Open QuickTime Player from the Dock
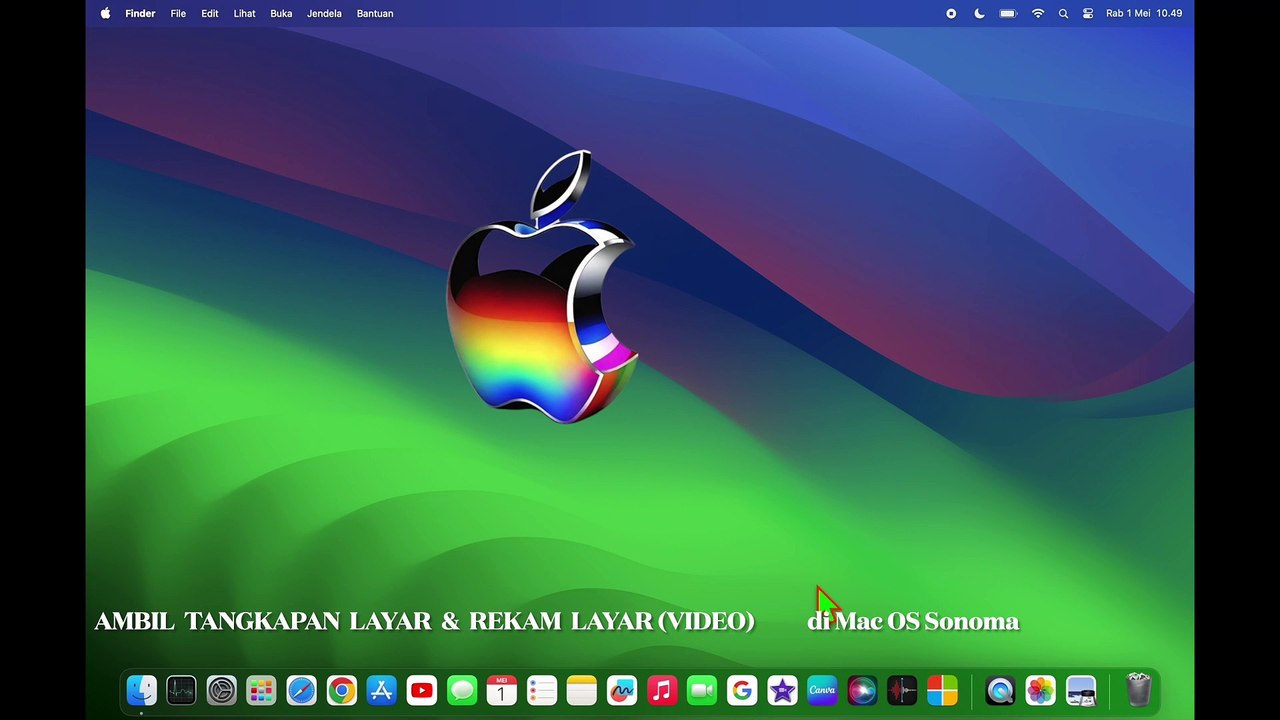Image resolution: width=1280 pixels, height=720 pixels. [x=1000, y=690]
